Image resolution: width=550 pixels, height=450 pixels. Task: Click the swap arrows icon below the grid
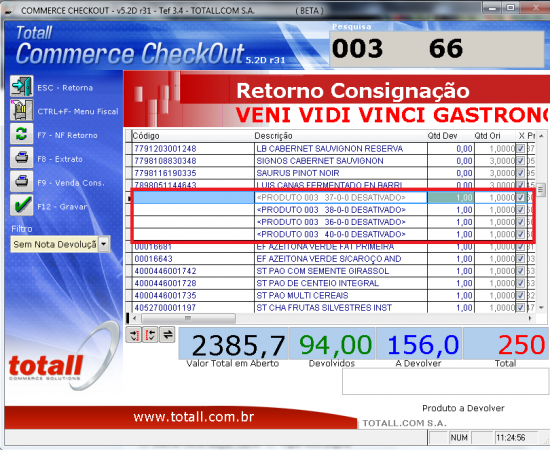pyautogui.click(x=167, y=335)
